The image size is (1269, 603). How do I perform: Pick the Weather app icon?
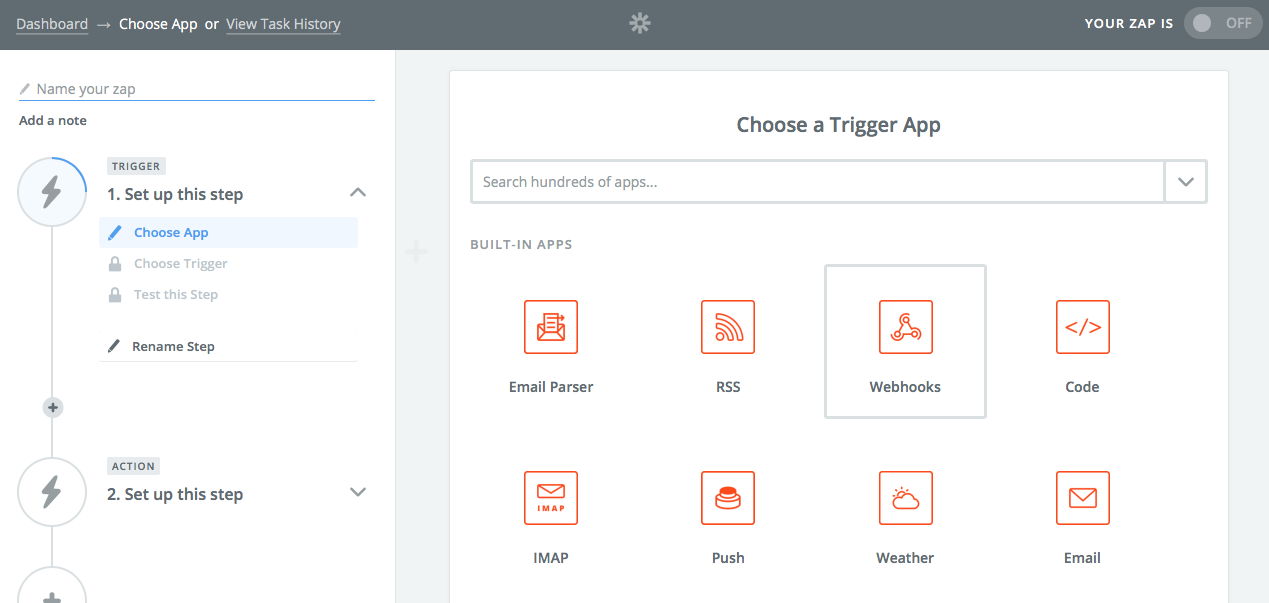click(x=905, y=498)
